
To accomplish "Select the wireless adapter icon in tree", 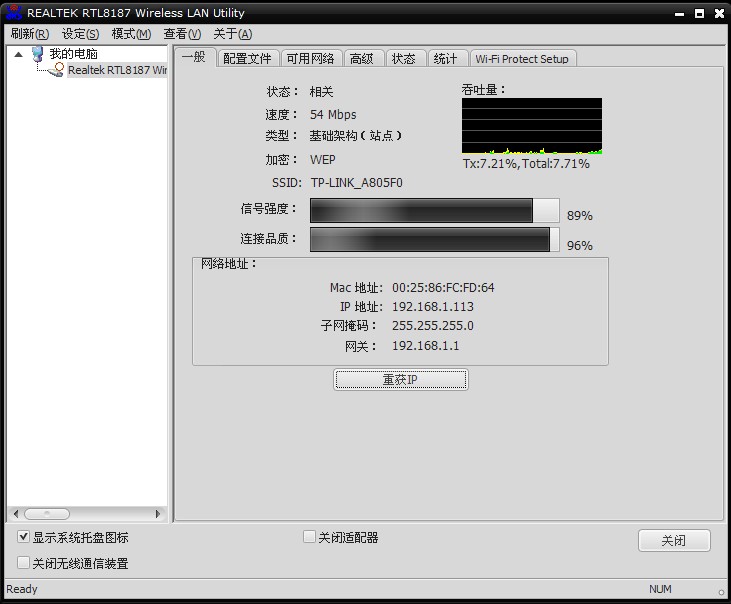I will [57, 70].
